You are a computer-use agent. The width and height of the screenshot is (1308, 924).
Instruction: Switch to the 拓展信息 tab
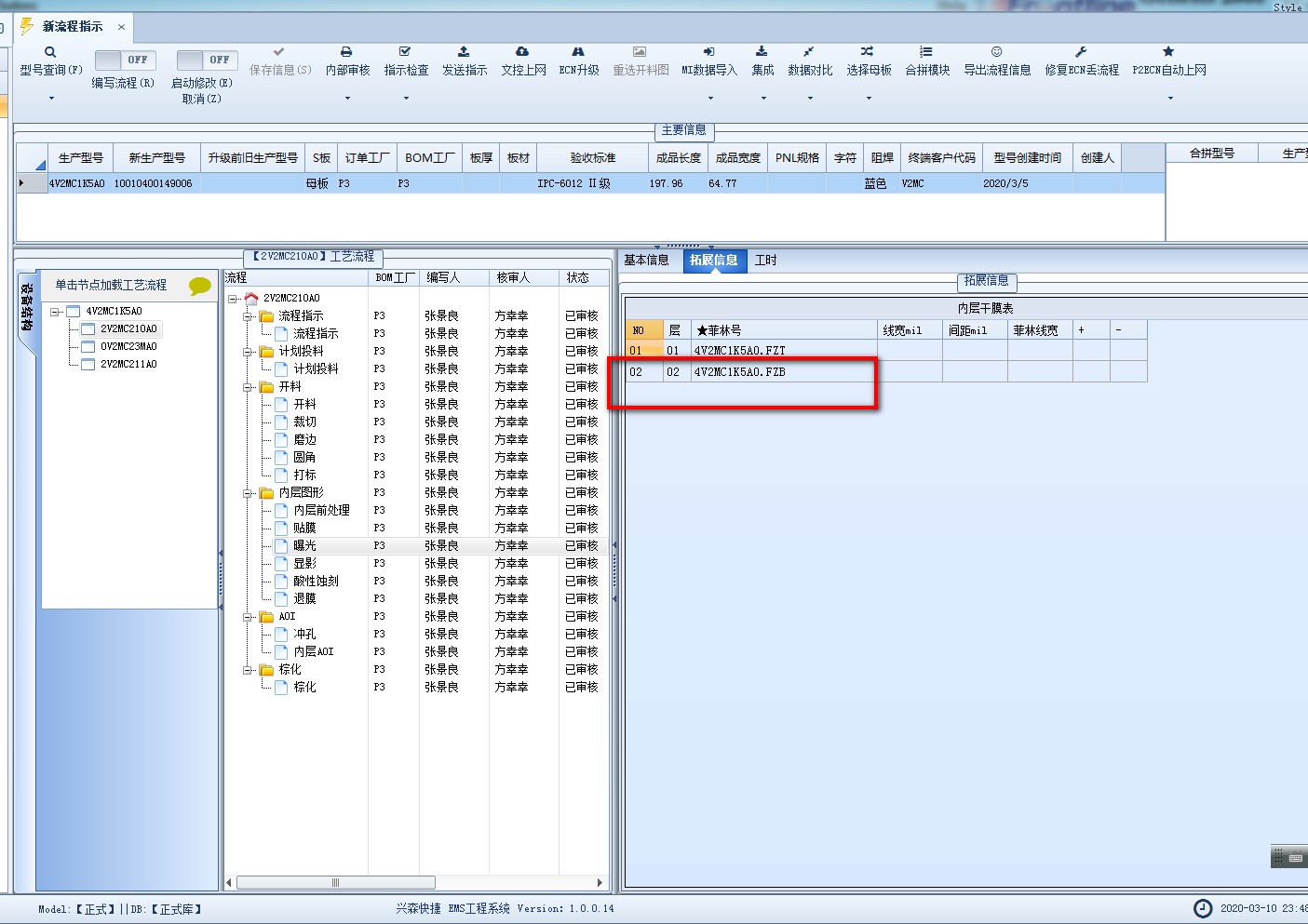(713, 261)
